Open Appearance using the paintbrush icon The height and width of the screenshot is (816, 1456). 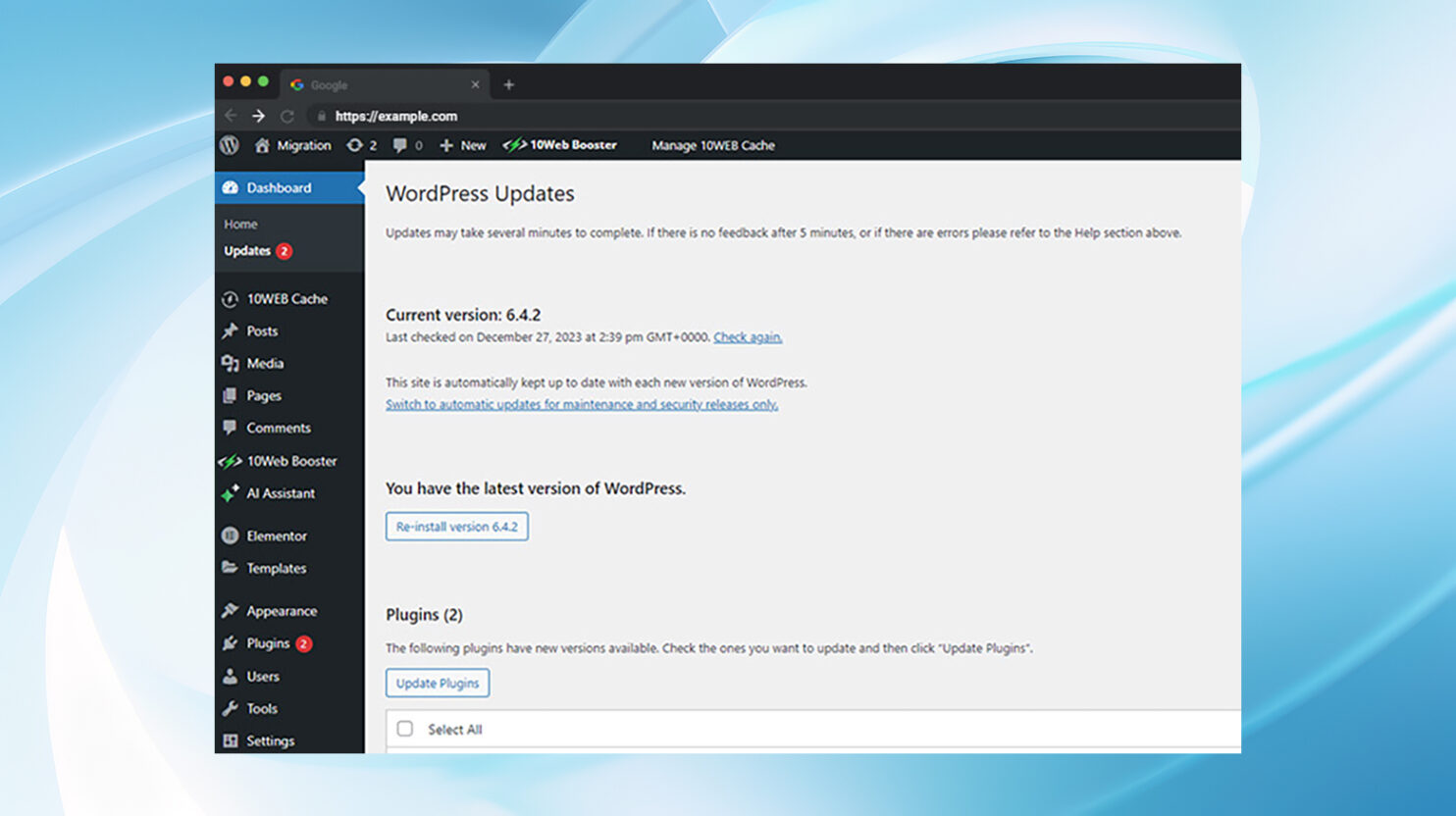click(x=231, y=610)
